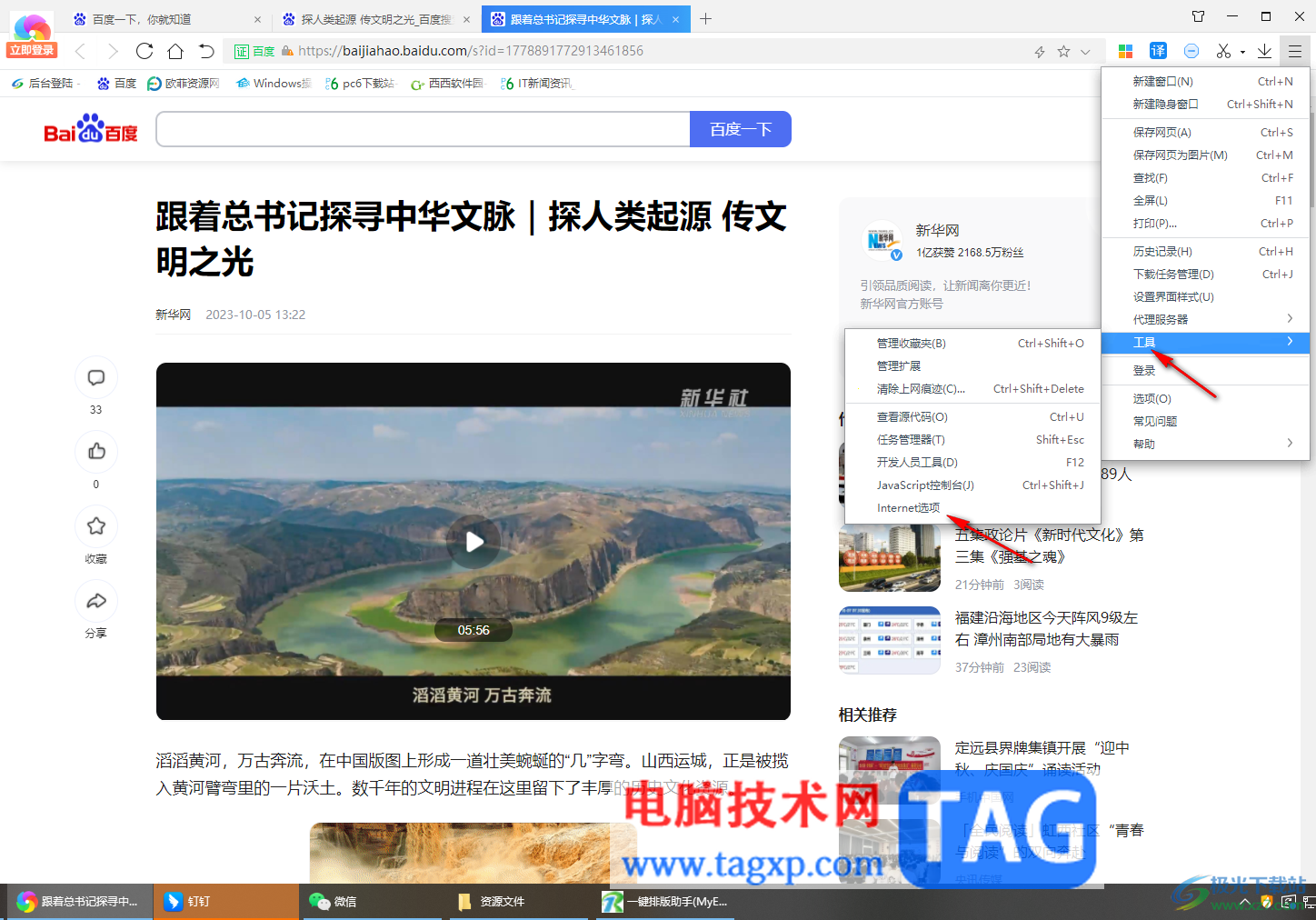Click the forward navigation arrow

coord(113,51)
